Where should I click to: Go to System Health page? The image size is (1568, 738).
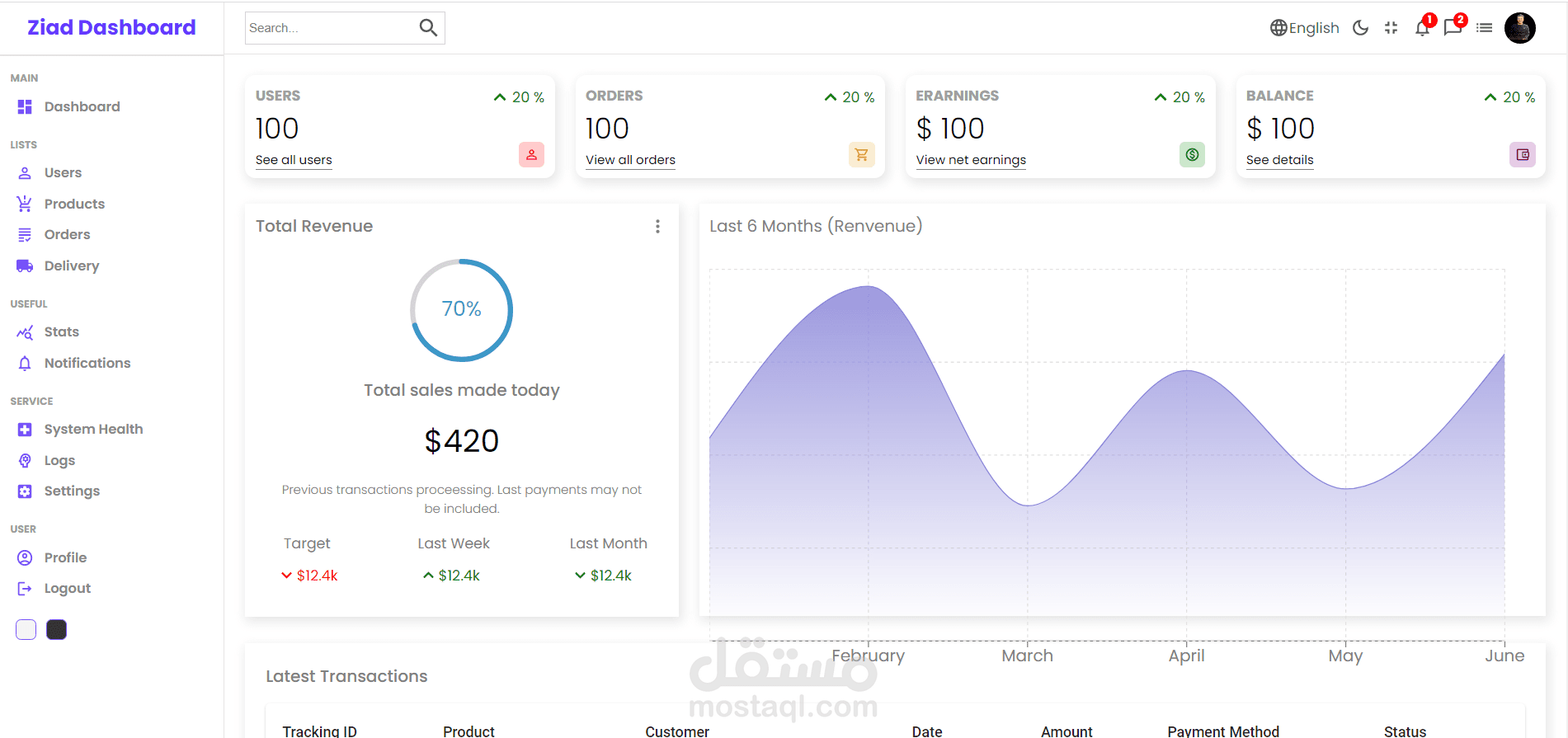(x=94, y=430)
